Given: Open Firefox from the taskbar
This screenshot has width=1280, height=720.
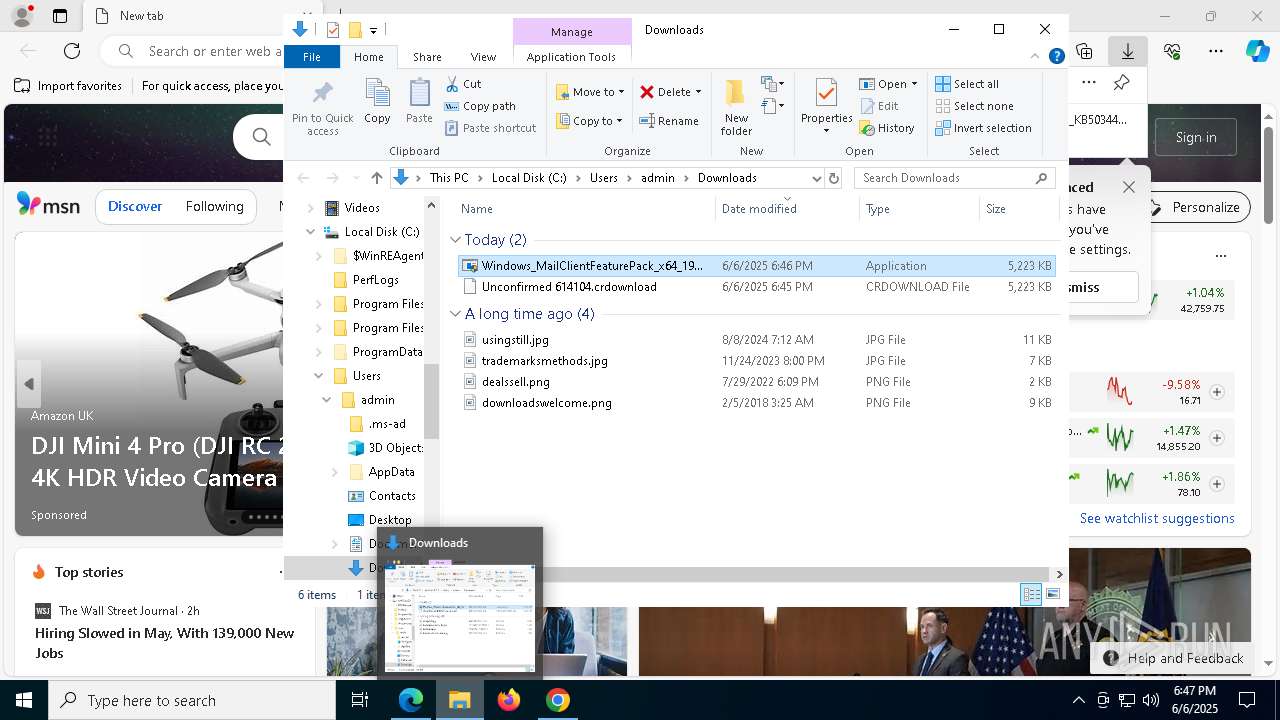Looking at the screenshot, I should [x=509, y=700].
